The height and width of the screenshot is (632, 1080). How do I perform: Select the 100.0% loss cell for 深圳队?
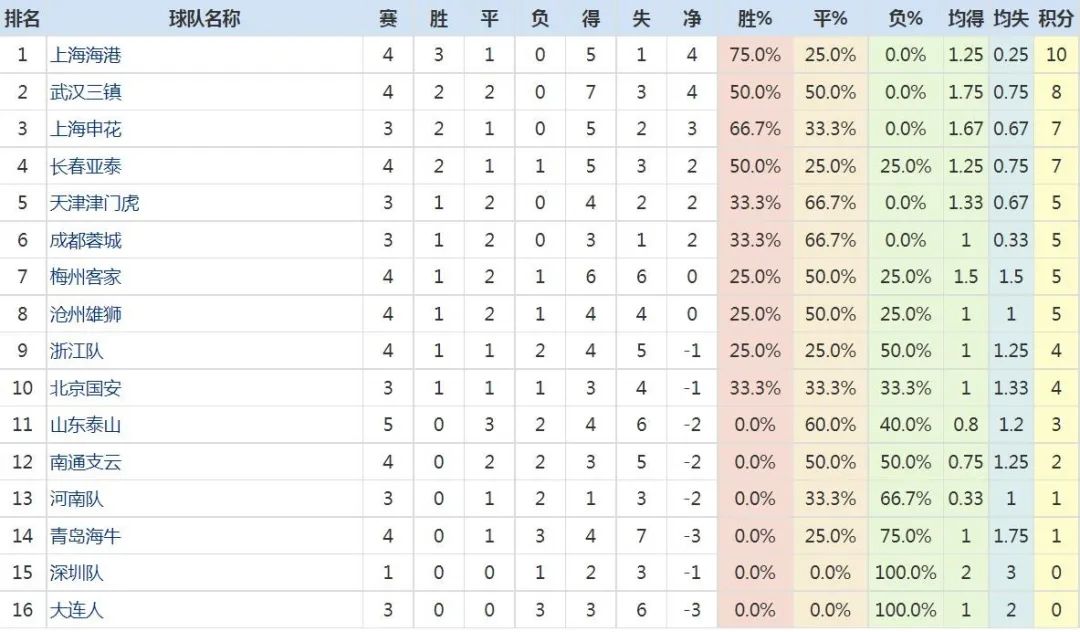[906, 573]
